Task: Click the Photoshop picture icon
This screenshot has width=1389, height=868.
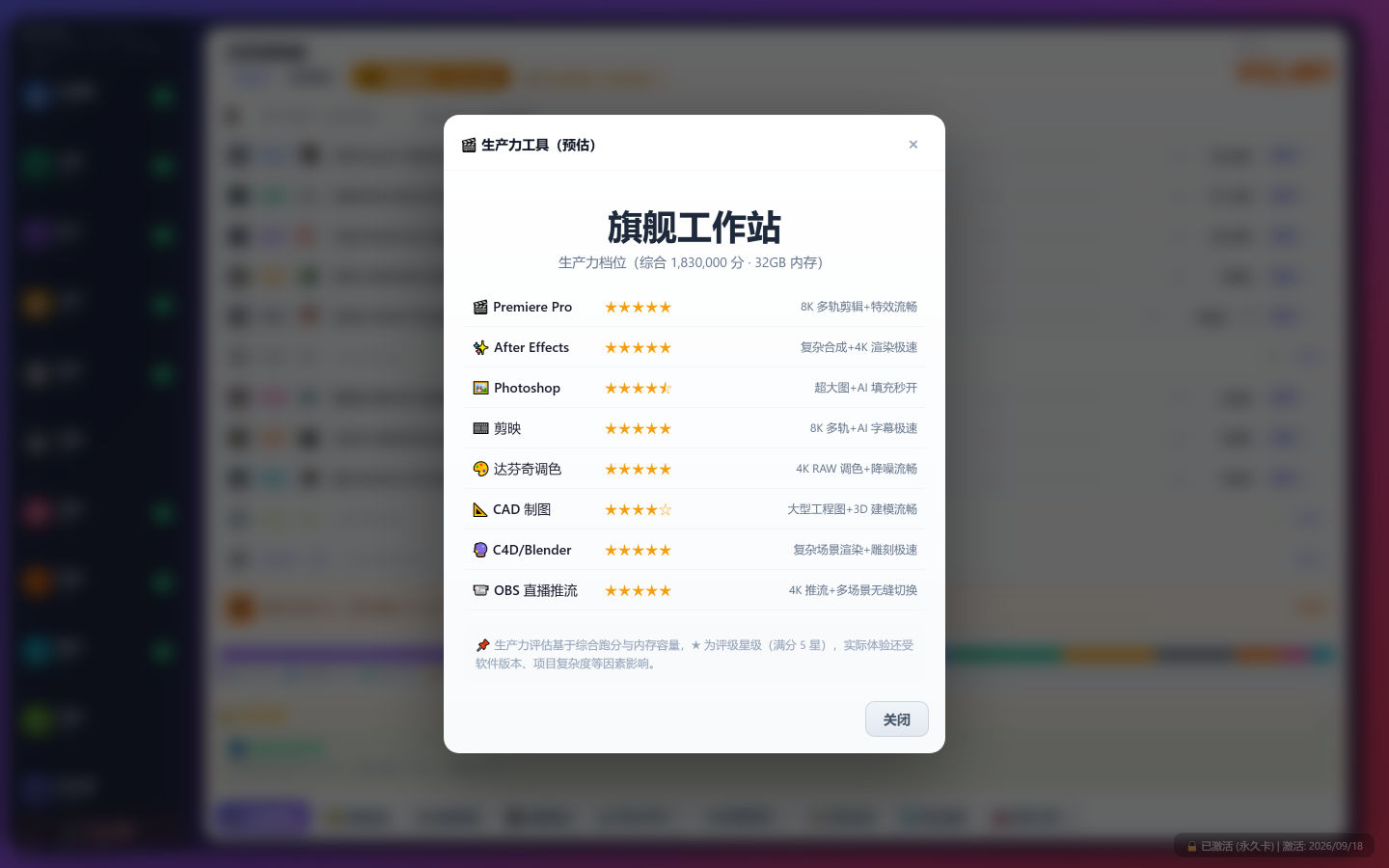Action: [x=480, y=388]
